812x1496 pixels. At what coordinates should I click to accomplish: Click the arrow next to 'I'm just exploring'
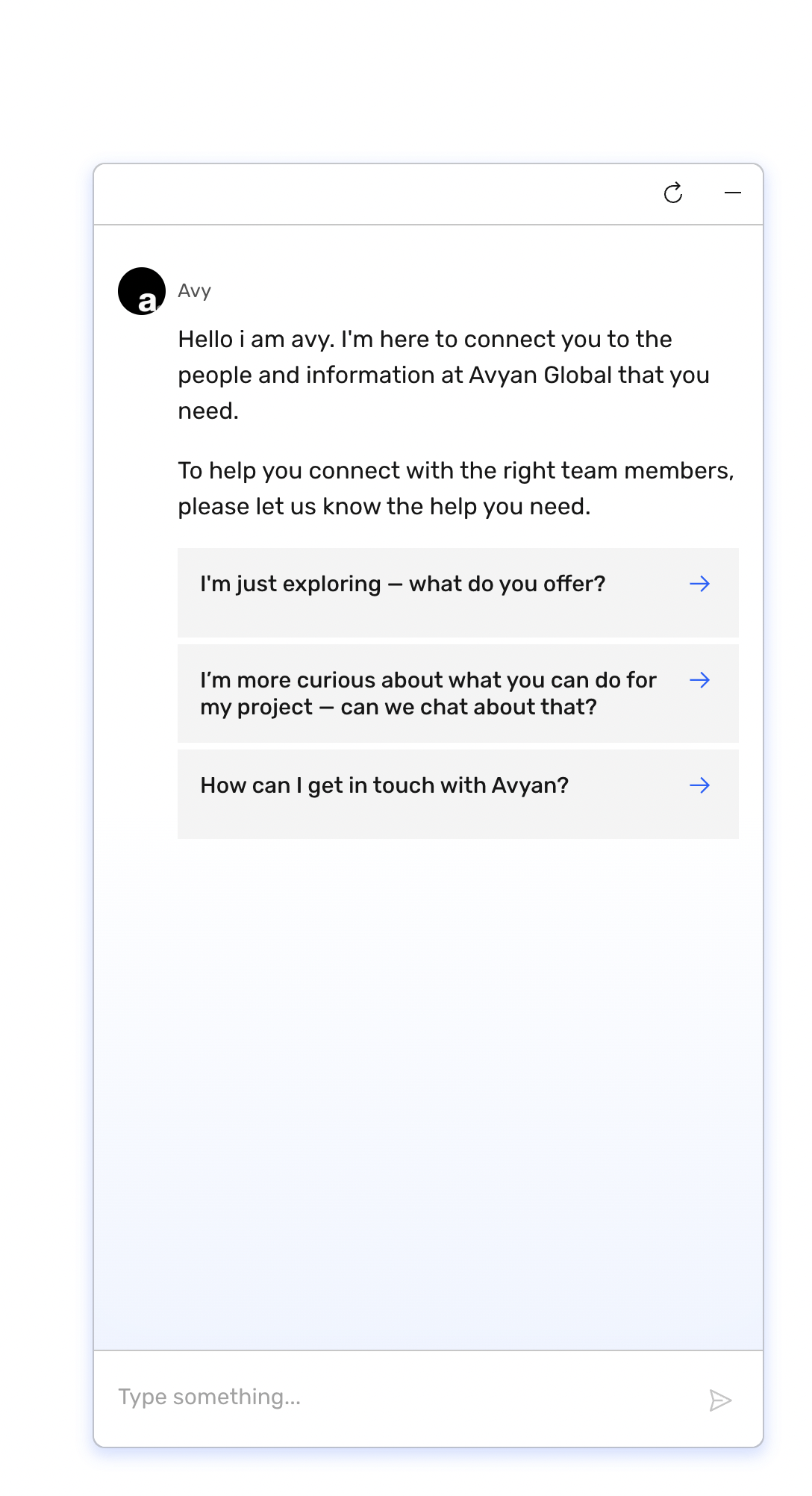700,585
